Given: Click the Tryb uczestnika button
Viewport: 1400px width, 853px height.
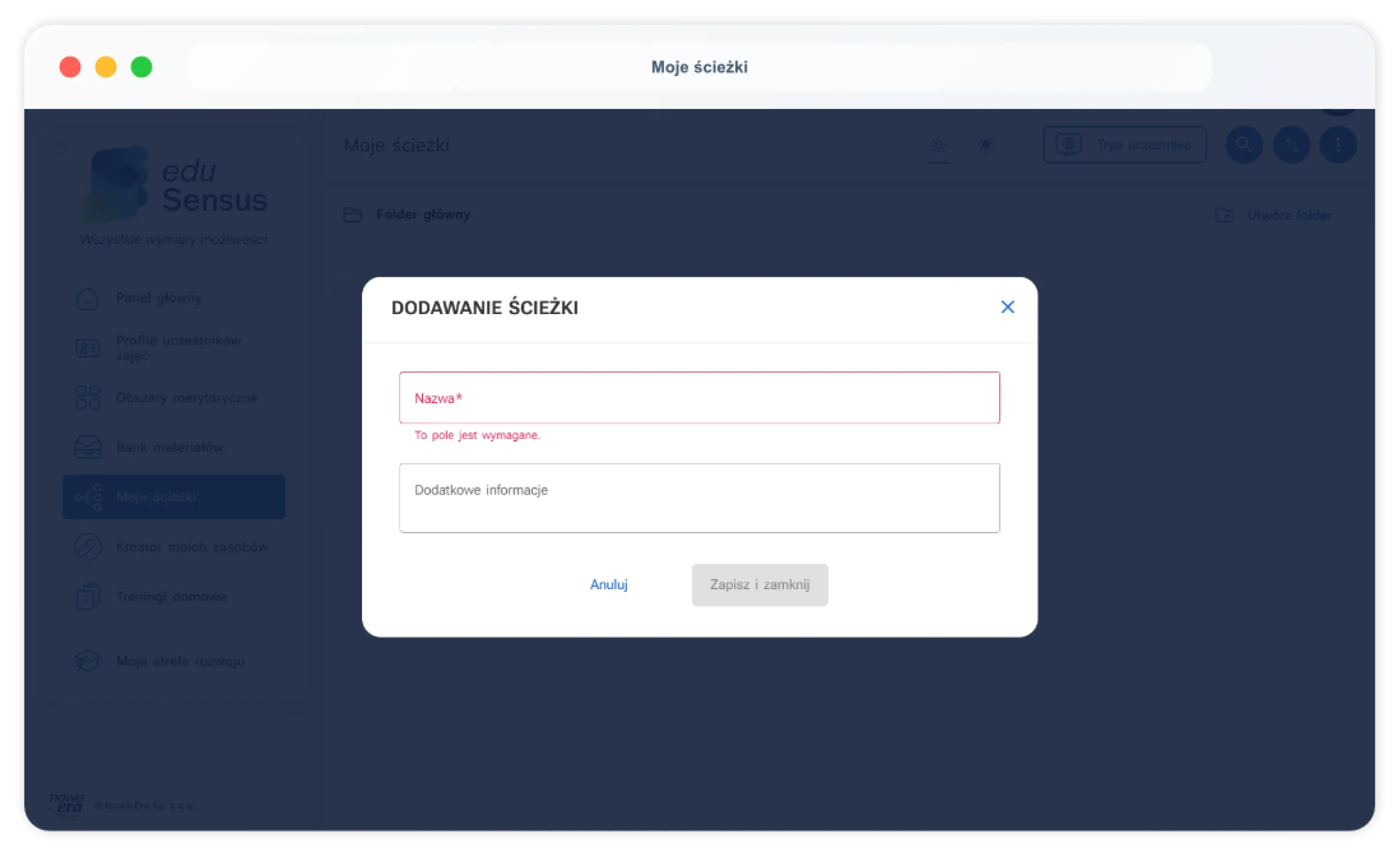Looking at the screenshot, I should [1125, 145].
